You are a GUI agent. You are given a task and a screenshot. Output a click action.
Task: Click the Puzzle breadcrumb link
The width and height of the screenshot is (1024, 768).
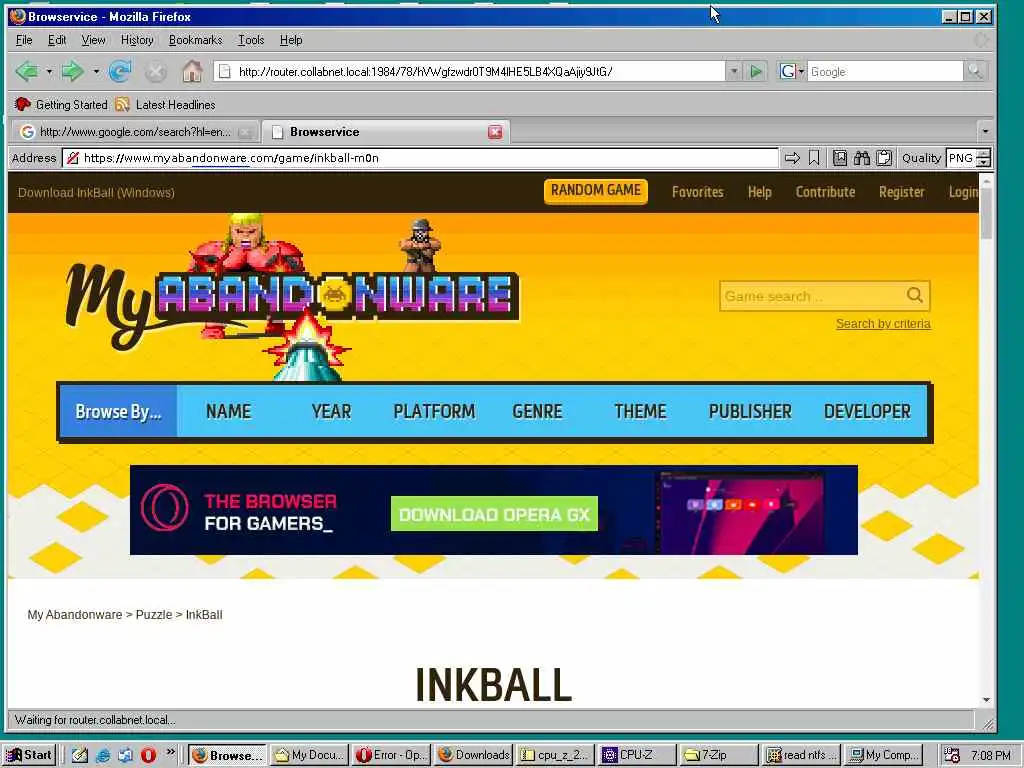tap(154, 615)
